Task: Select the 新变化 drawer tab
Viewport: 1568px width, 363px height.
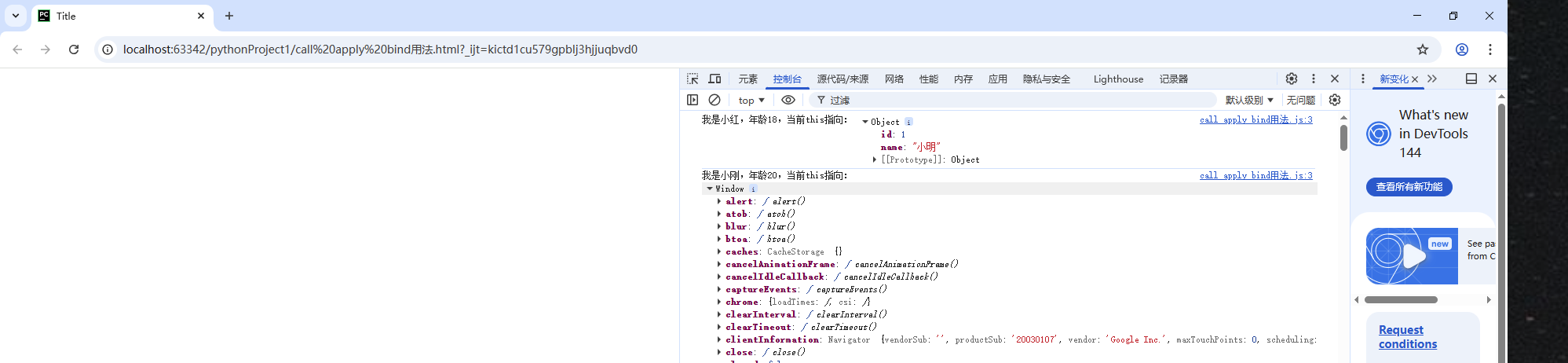Action: tap(1394, 79)
